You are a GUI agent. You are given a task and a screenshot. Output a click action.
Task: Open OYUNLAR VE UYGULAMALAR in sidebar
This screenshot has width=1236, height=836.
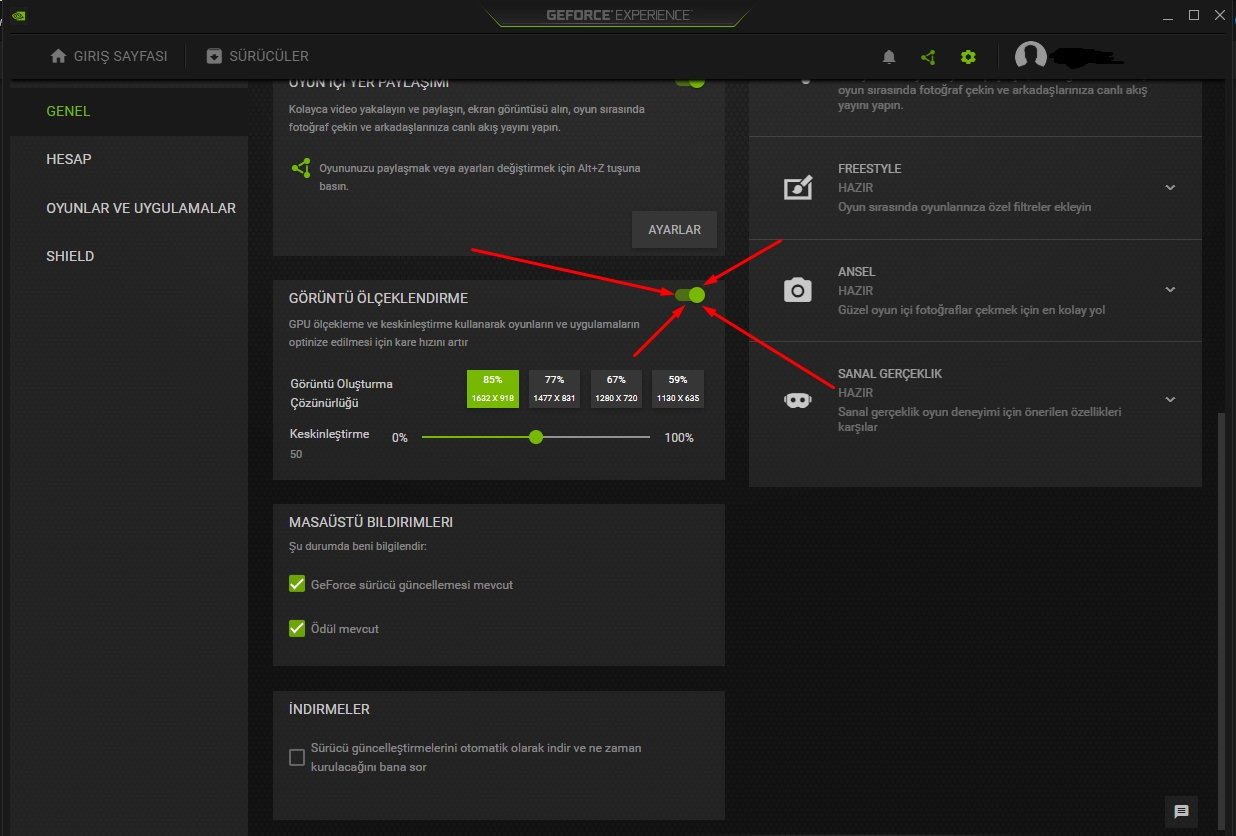pos(141,208)
